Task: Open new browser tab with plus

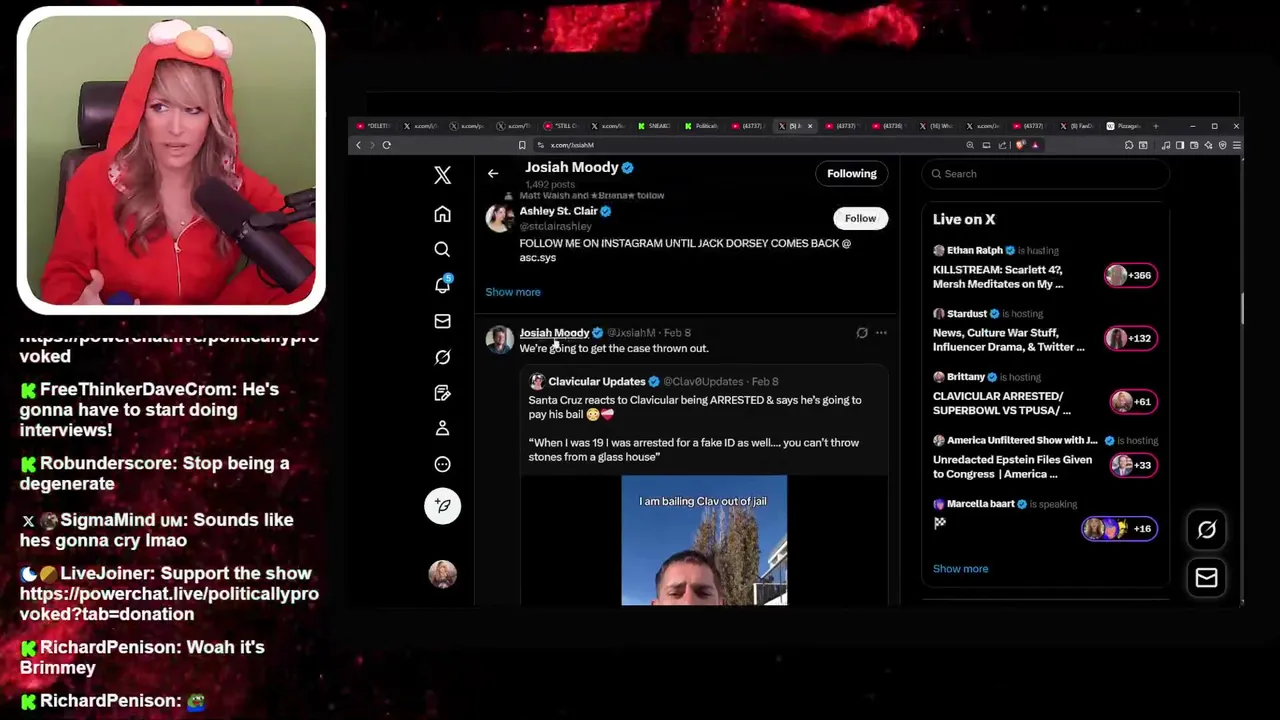Action: (x=1156, y=126)
